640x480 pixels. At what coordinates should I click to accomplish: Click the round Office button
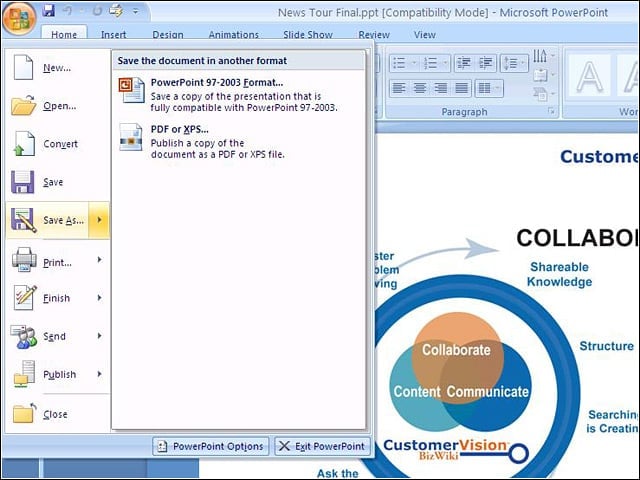(19, 18)
